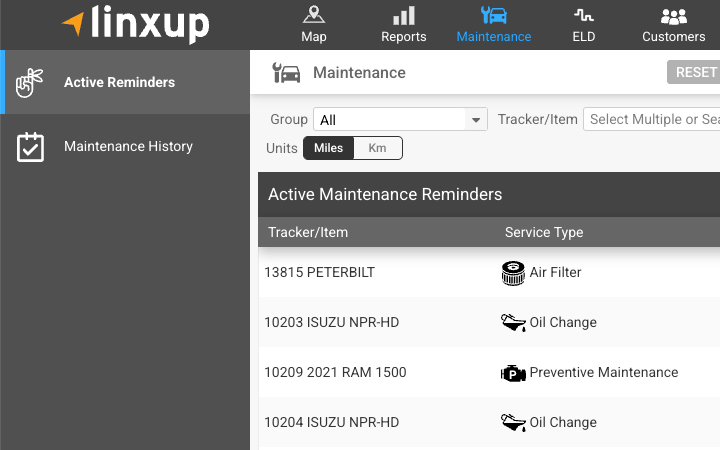Sort by Tracker/Item column header
Viewport: 720px width, 450px height.
point(308,232)
